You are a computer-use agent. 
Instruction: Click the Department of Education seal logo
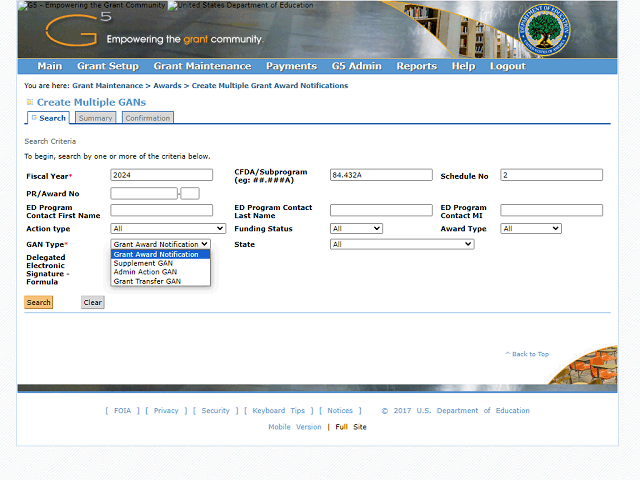(544, 30)
